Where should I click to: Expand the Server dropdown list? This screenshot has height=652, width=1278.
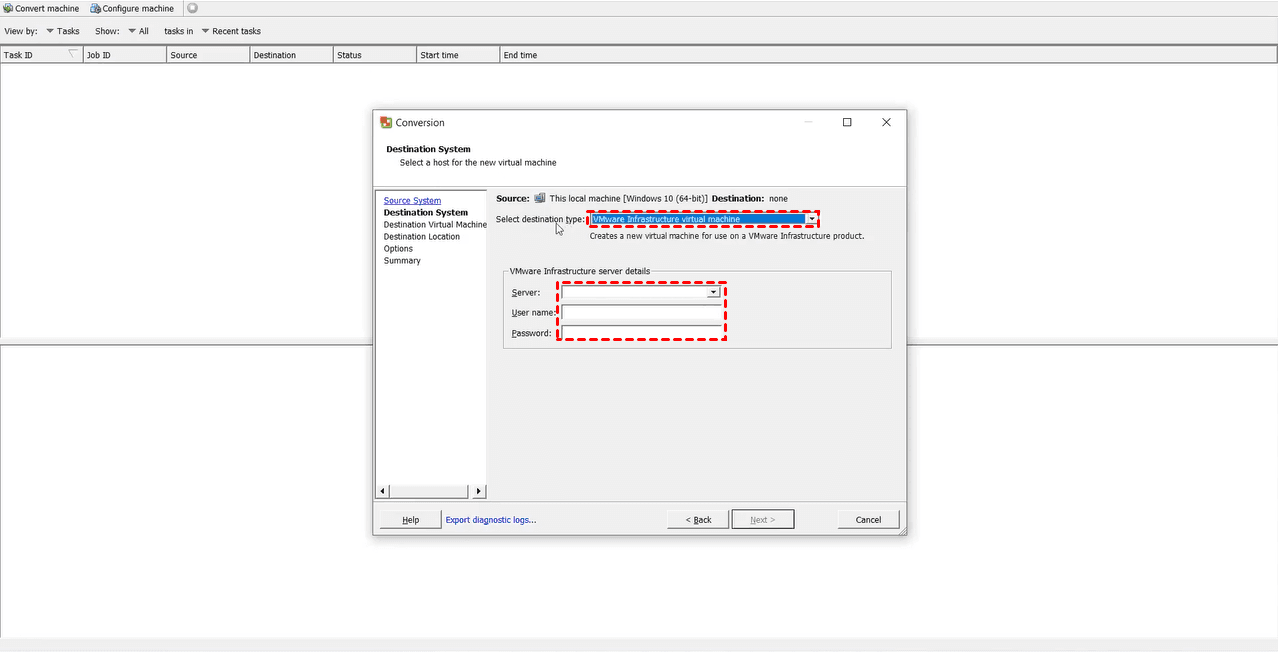pos(713,292)
